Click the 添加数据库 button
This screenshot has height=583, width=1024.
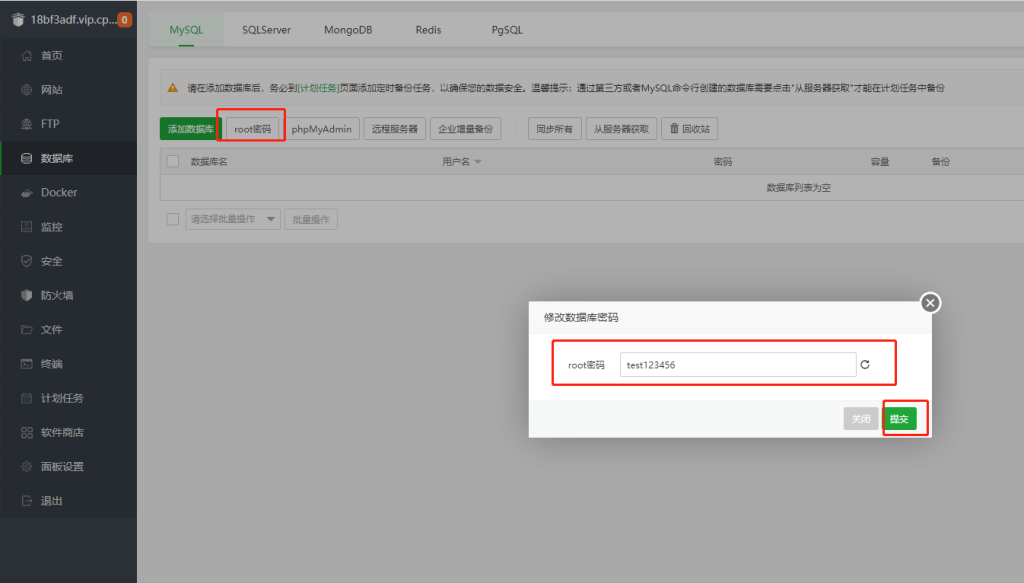(x=190, y=129)
